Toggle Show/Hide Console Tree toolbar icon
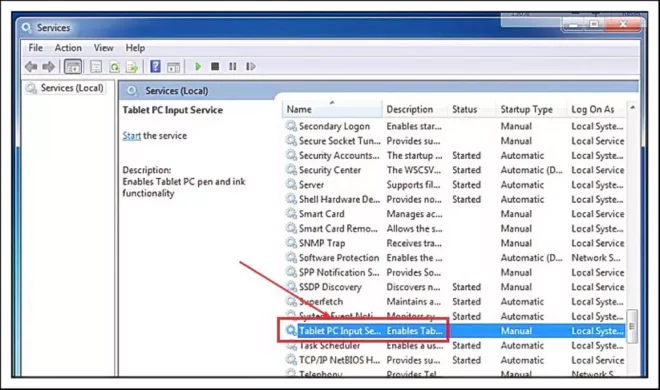 73,66
